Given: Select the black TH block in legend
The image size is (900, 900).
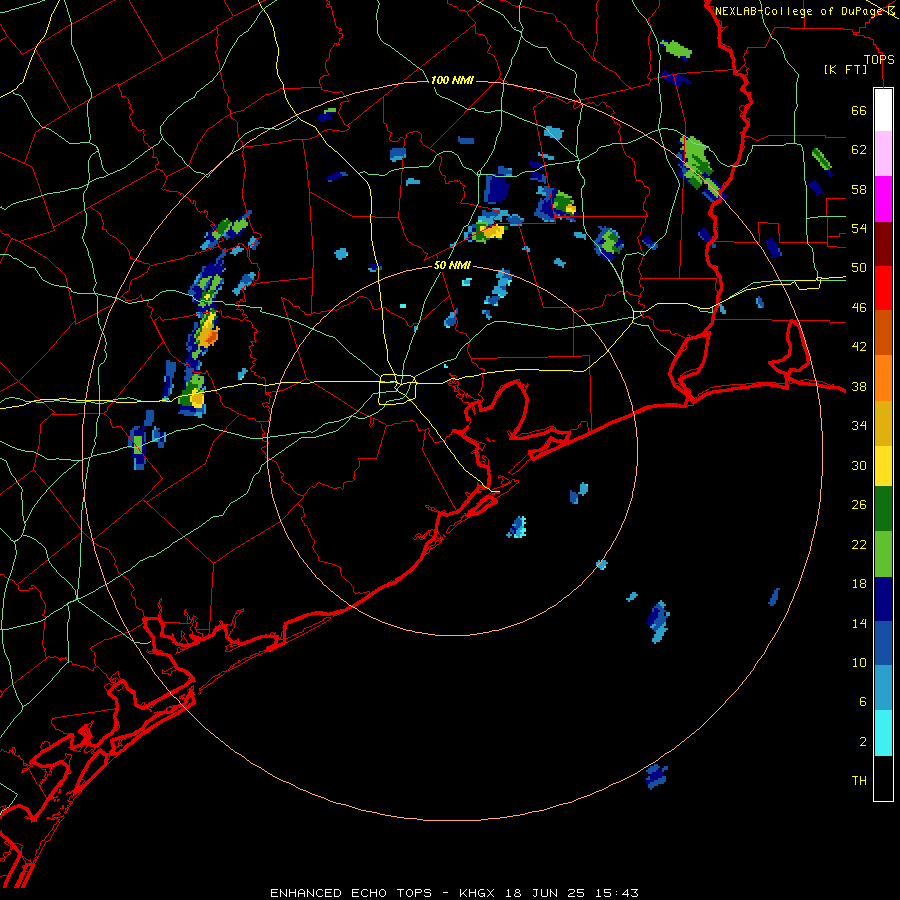Looking at the screenshot, I should pyautogui.click(x=883, y=778).
